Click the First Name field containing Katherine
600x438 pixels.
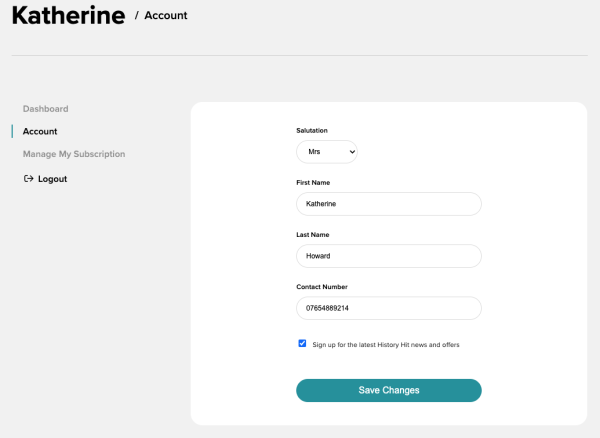389,204
